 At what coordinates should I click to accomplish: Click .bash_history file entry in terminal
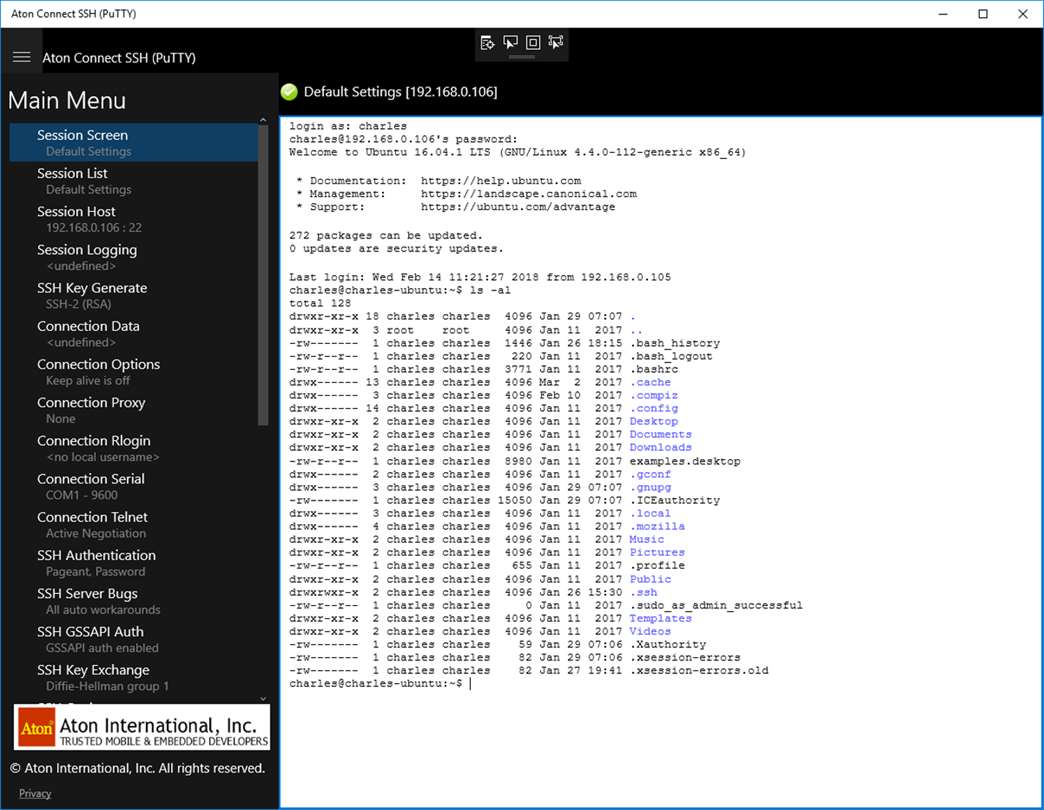674,343
